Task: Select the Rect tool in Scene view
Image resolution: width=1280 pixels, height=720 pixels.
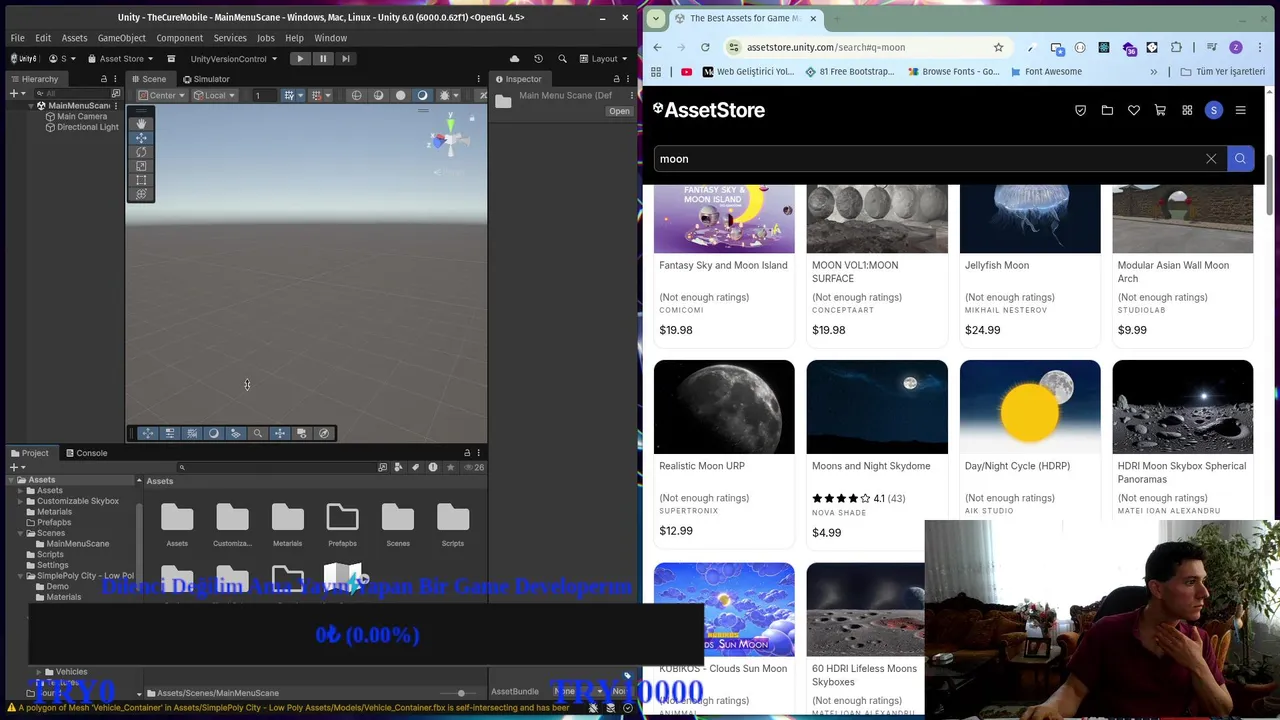Action: (141, 180)
